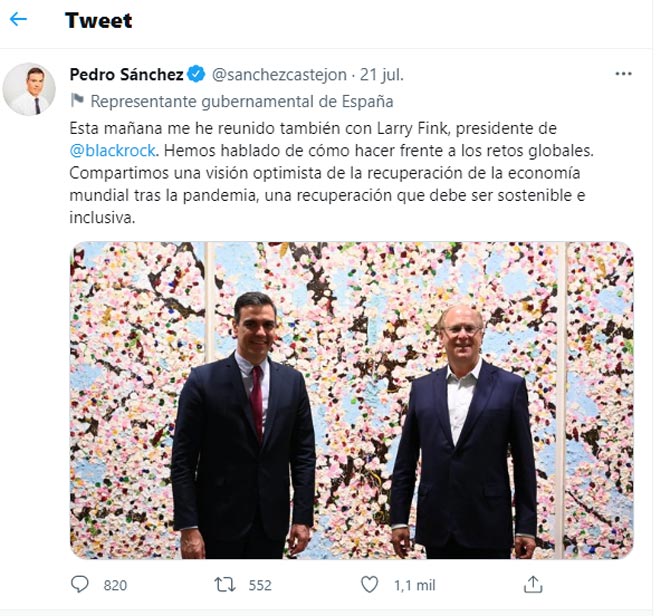The image size is (670, 616).
Task: Open Pedro Sánchez profile avatar
Action: click(x=29, y=89)
